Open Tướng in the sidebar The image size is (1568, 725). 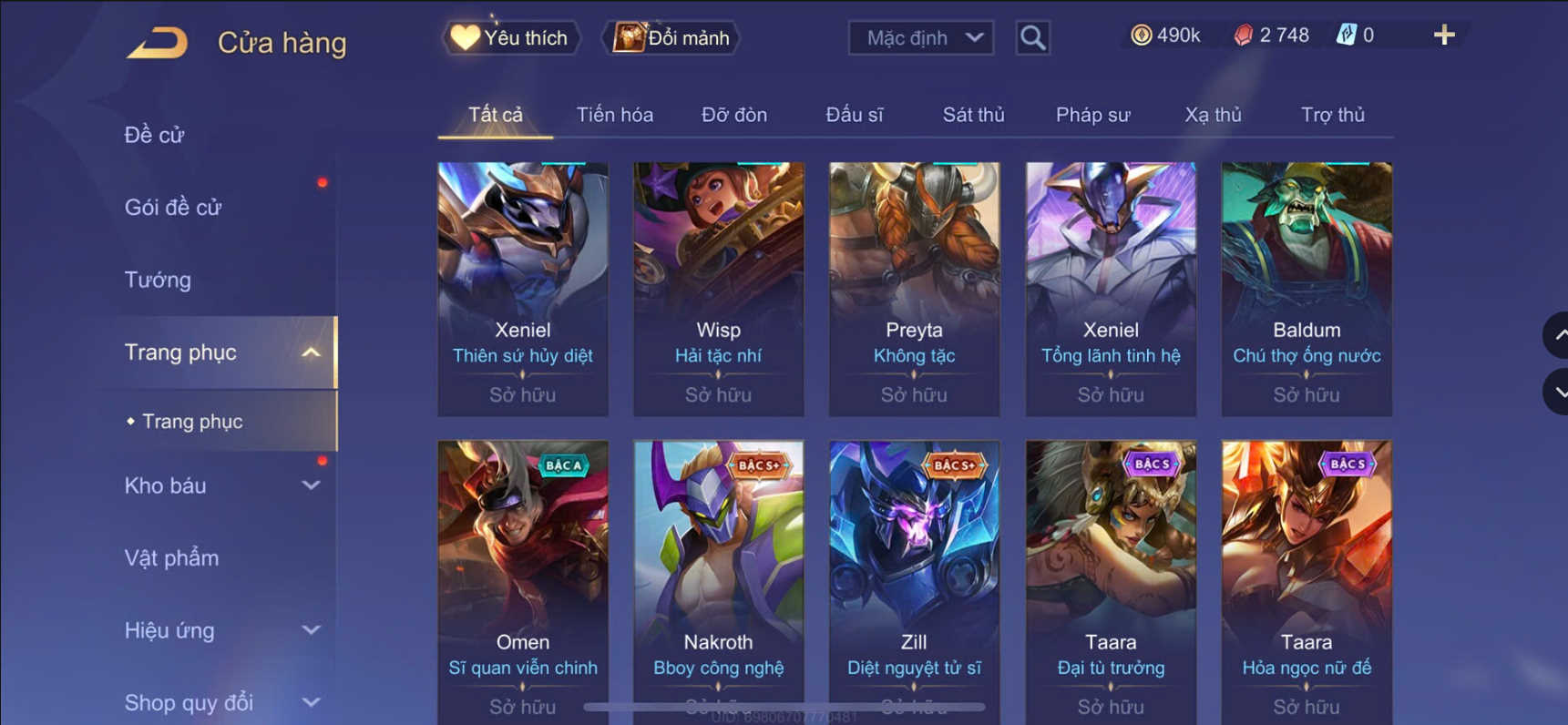coord(158,280)
